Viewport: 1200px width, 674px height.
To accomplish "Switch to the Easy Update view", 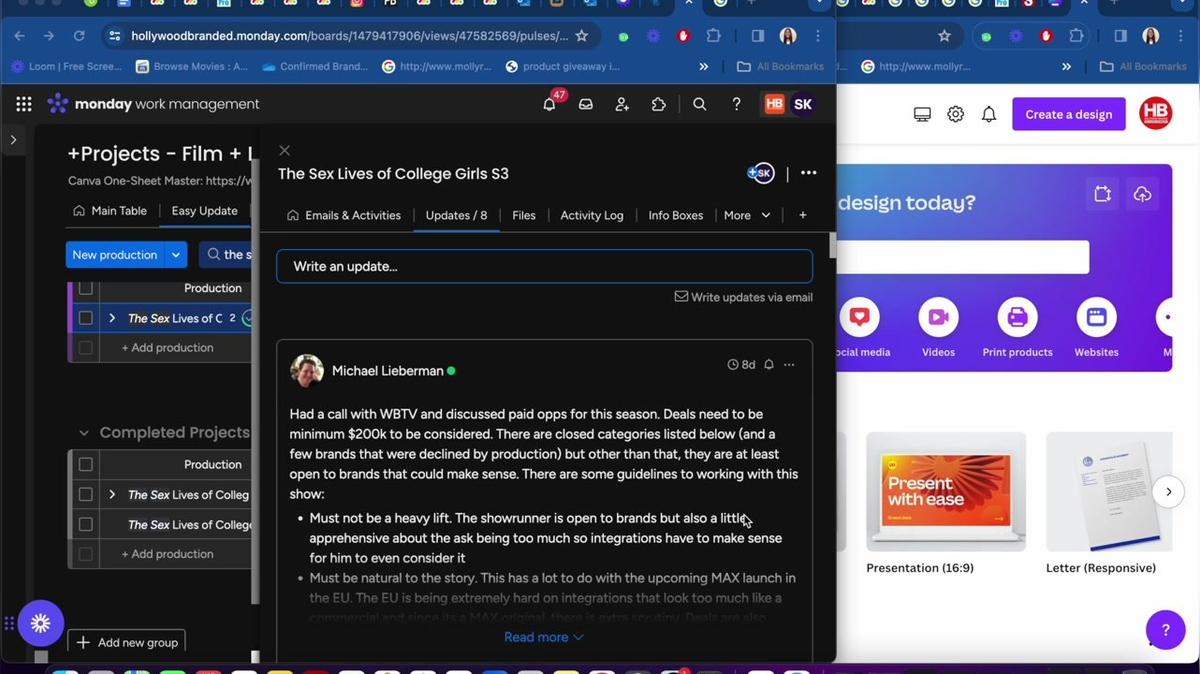I will [204, 211].
